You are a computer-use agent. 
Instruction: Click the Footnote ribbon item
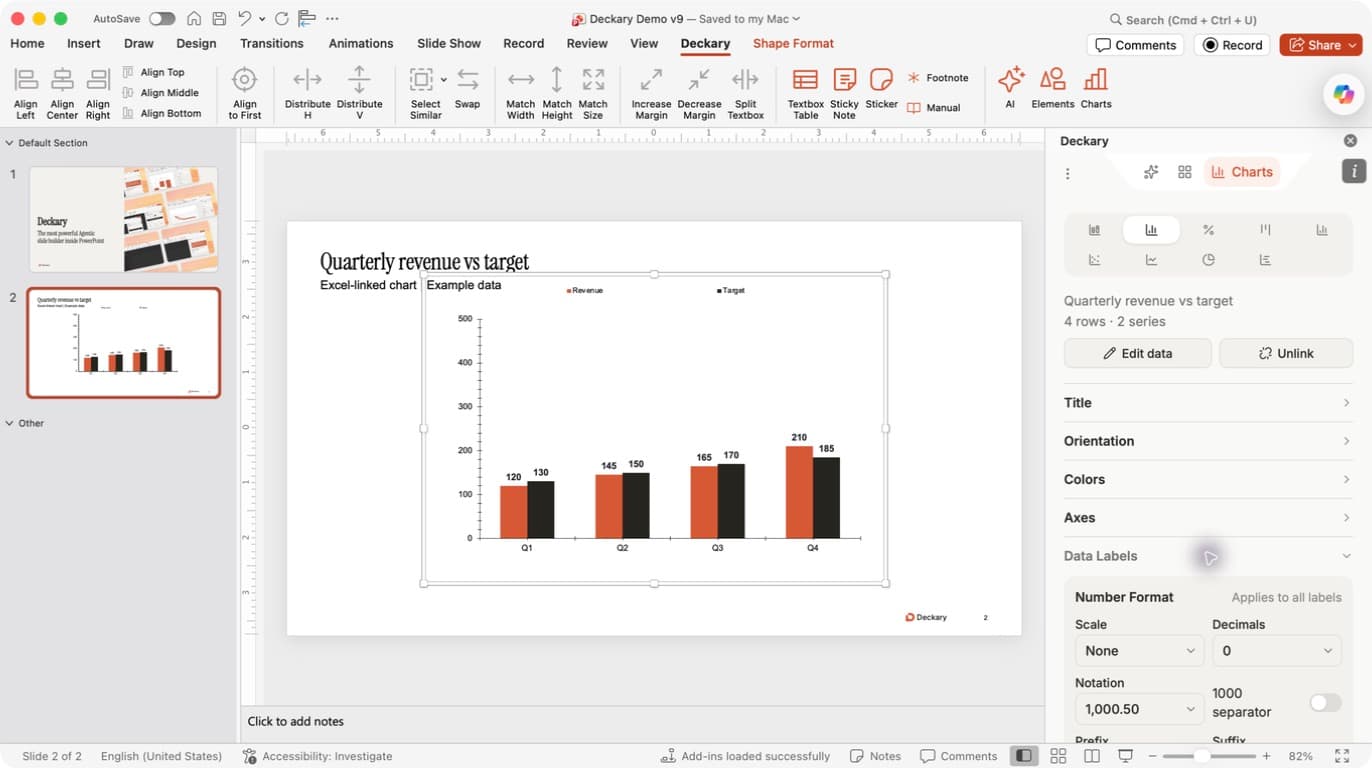pos(938,78)
